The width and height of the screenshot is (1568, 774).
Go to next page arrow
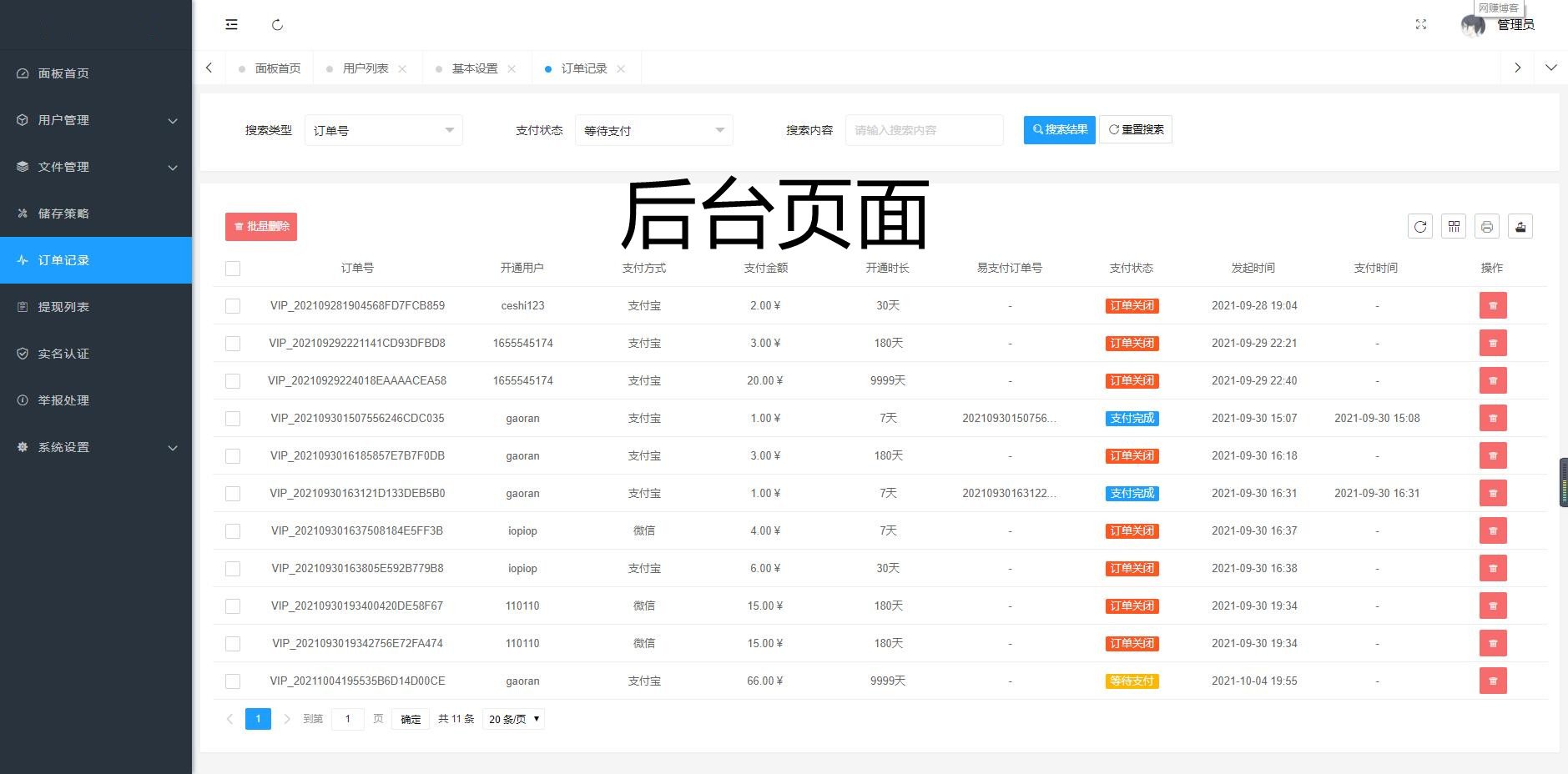[287, 719]
